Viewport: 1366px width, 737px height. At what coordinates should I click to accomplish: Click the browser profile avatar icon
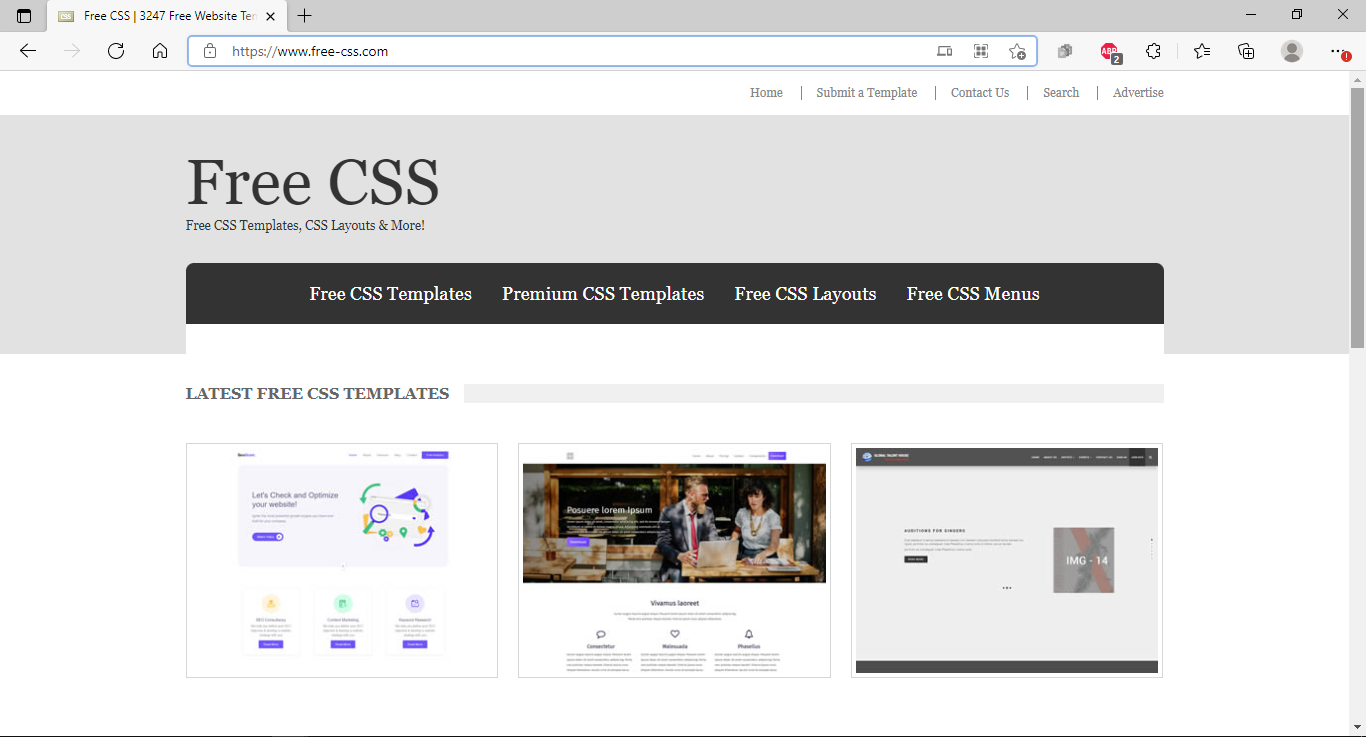[1292, 51]
